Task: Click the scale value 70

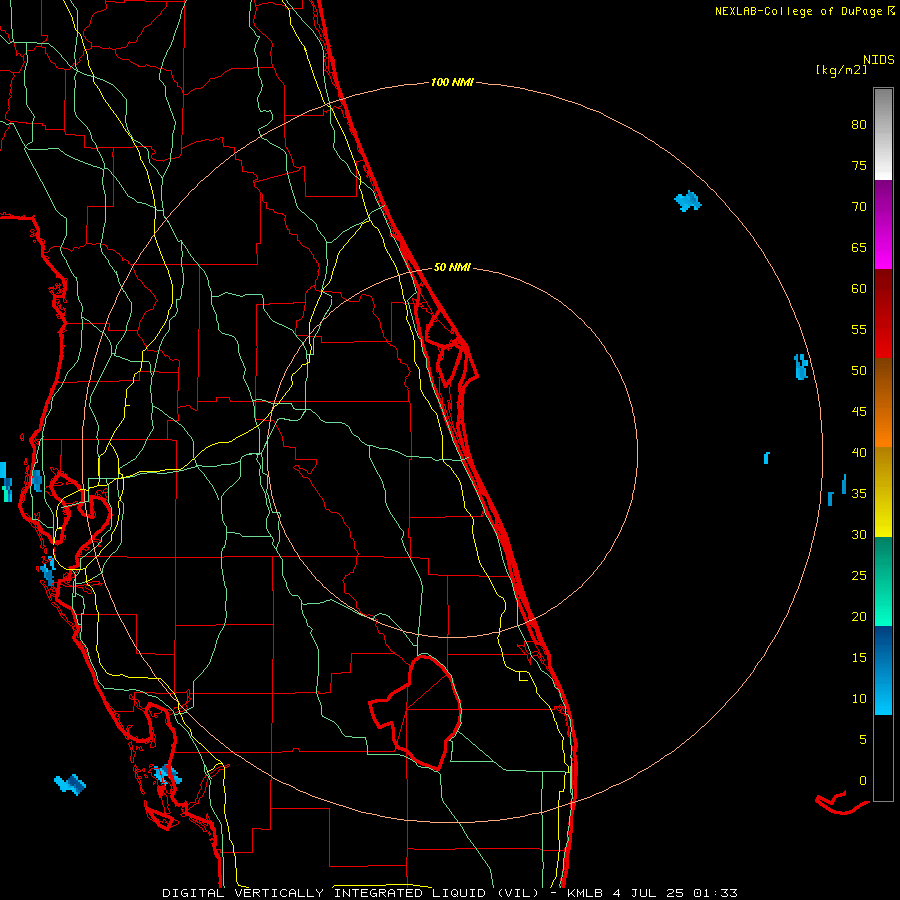Action: tap(859, 207)
